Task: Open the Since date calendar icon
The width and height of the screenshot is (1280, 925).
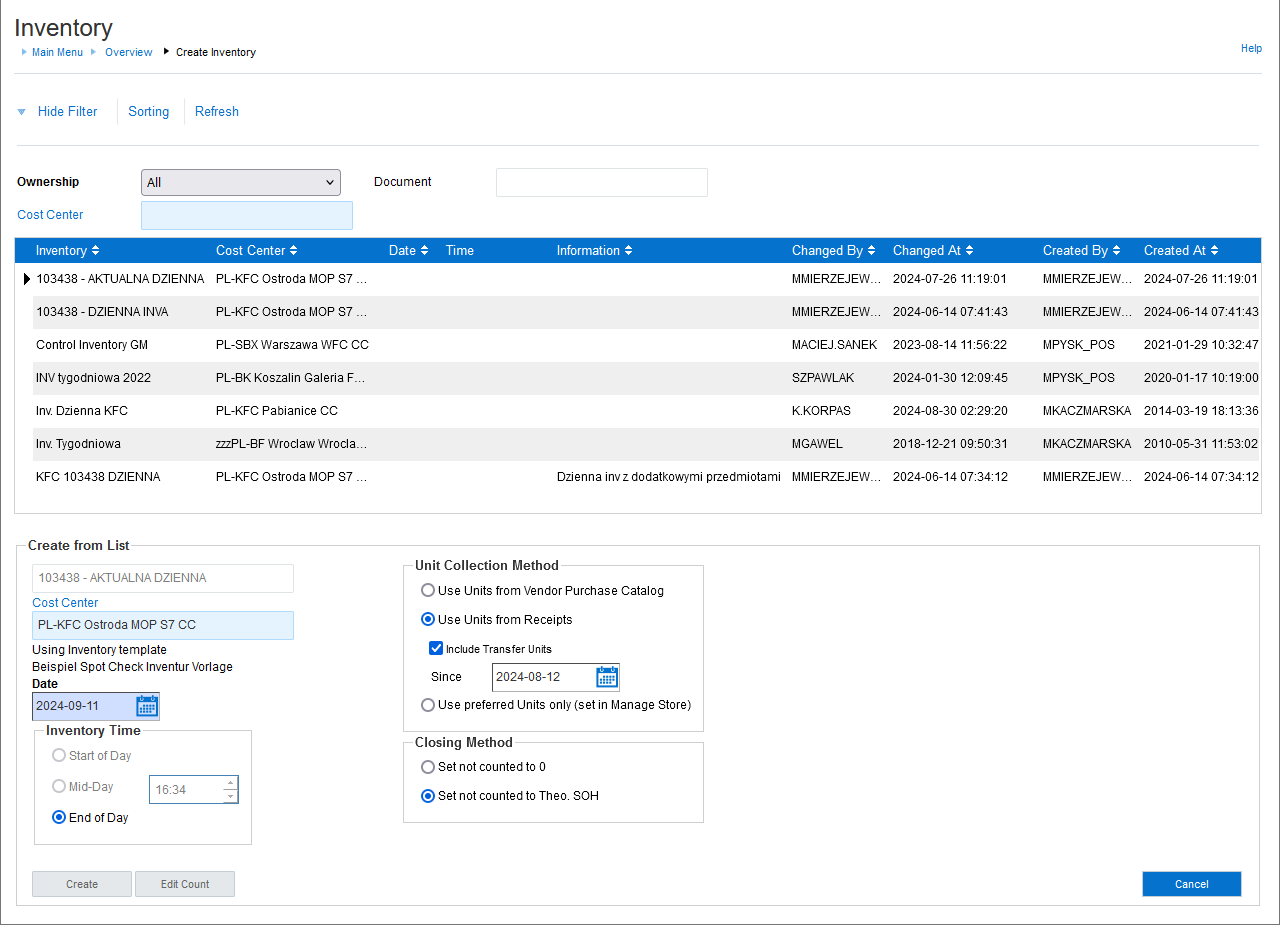Action: point(607,677)
